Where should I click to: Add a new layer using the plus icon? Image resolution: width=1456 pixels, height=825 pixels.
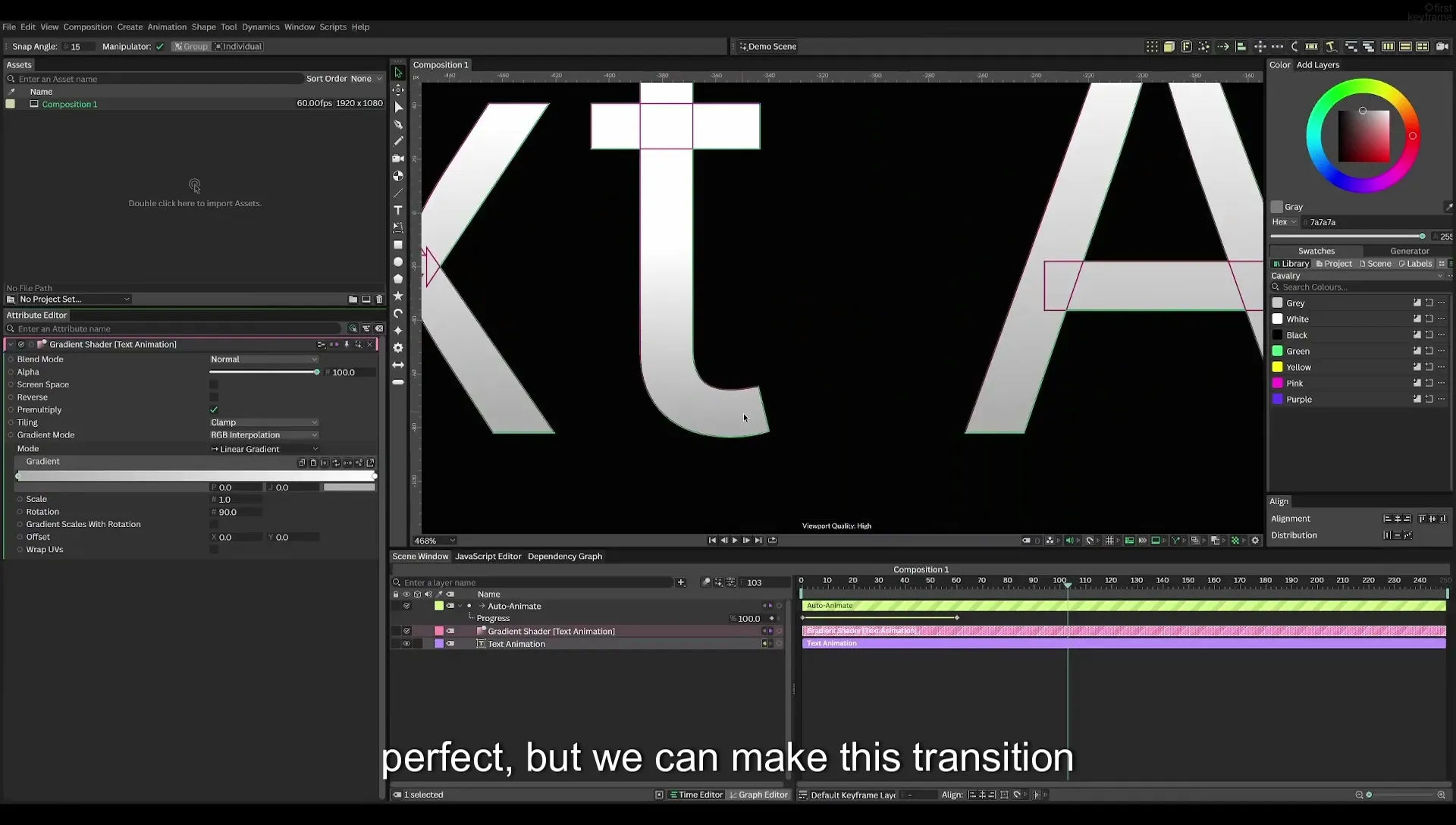click(x=681, y=582)
